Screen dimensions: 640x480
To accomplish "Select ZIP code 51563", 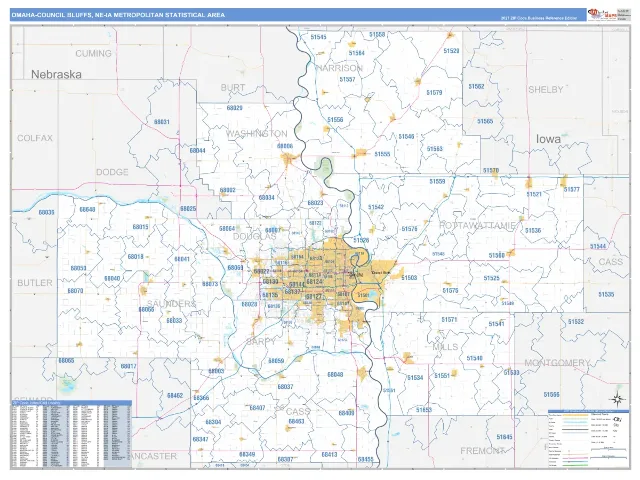I will coord(435,149).
